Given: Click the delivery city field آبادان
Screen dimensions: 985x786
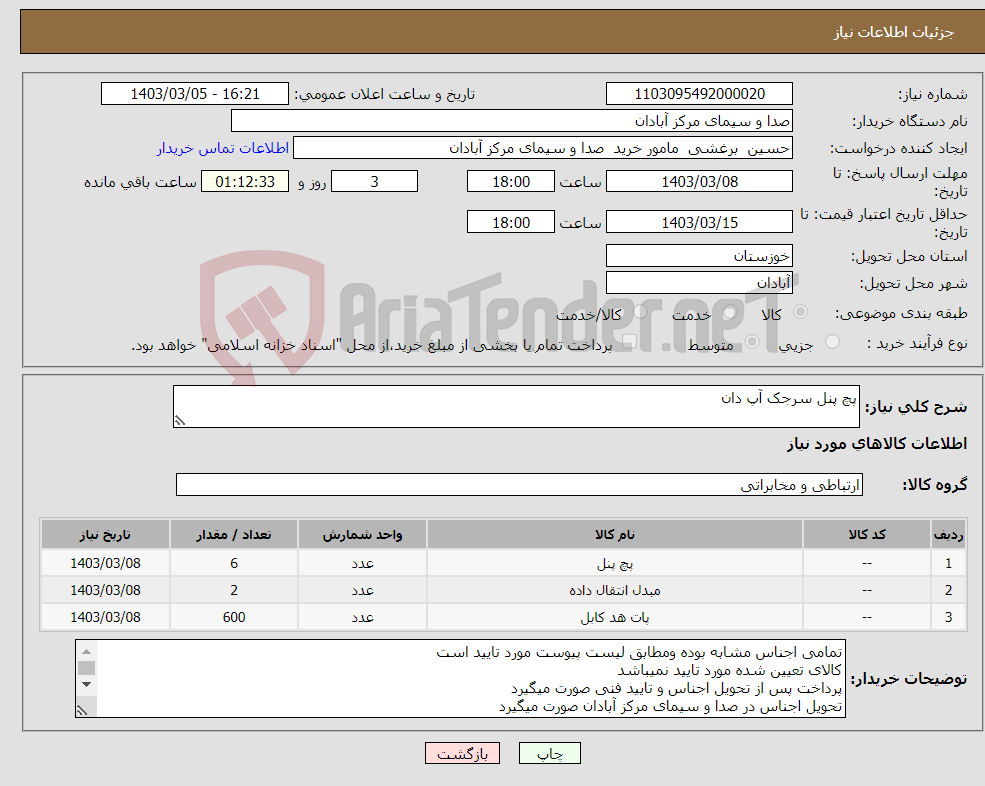Looking at the screenshot, I should pos(699,283).
